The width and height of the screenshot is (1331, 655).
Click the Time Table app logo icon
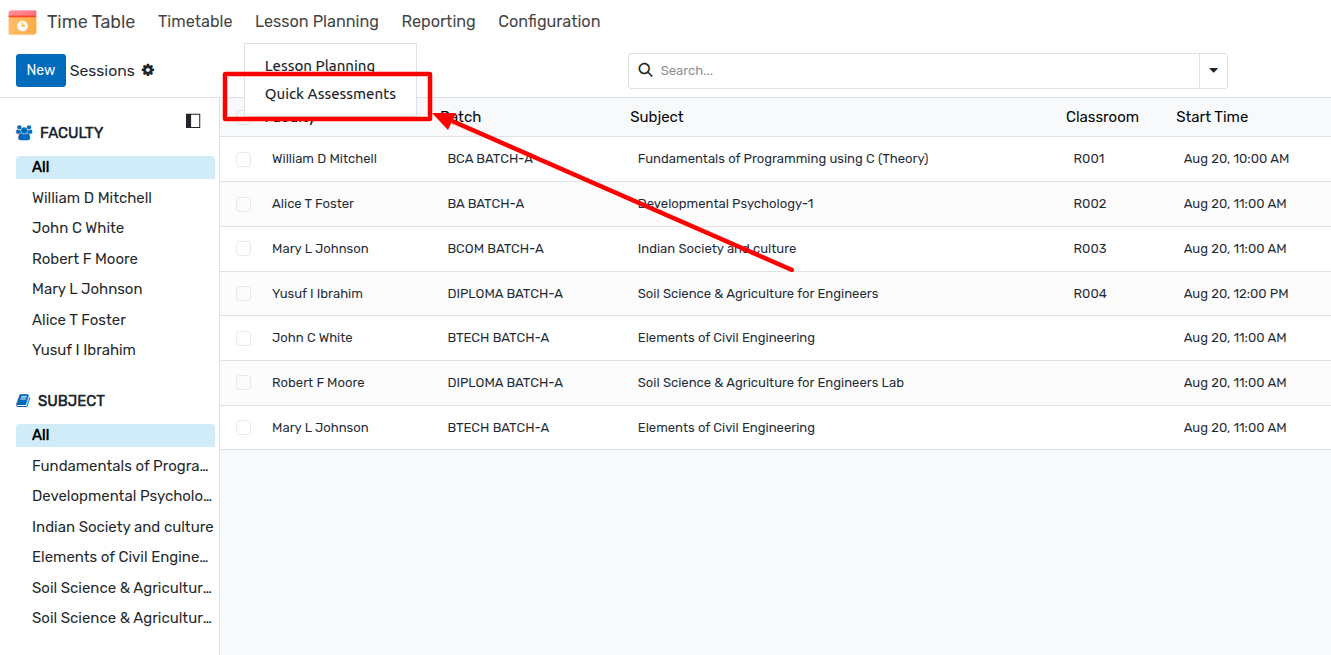point(22,22)
